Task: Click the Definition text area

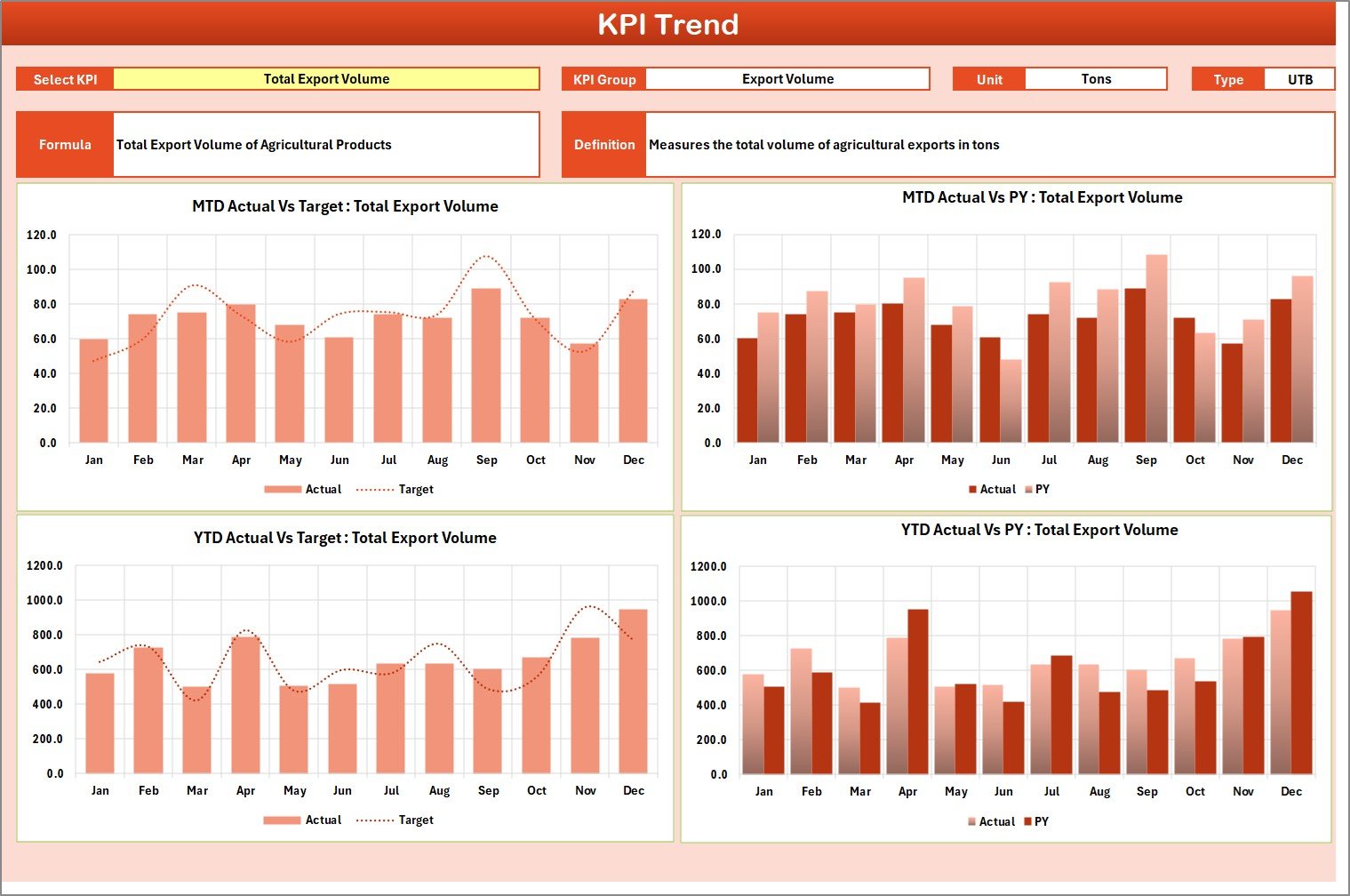Action: [989, 144]
